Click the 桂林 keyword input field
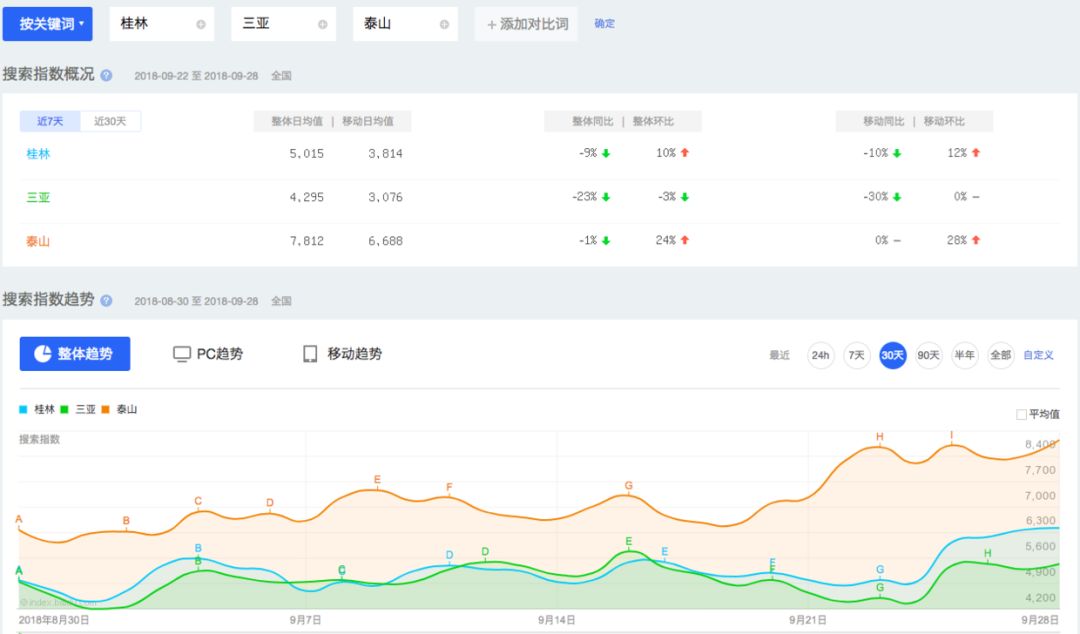Screen dimensions: 1080x634 tap(162, 23)
